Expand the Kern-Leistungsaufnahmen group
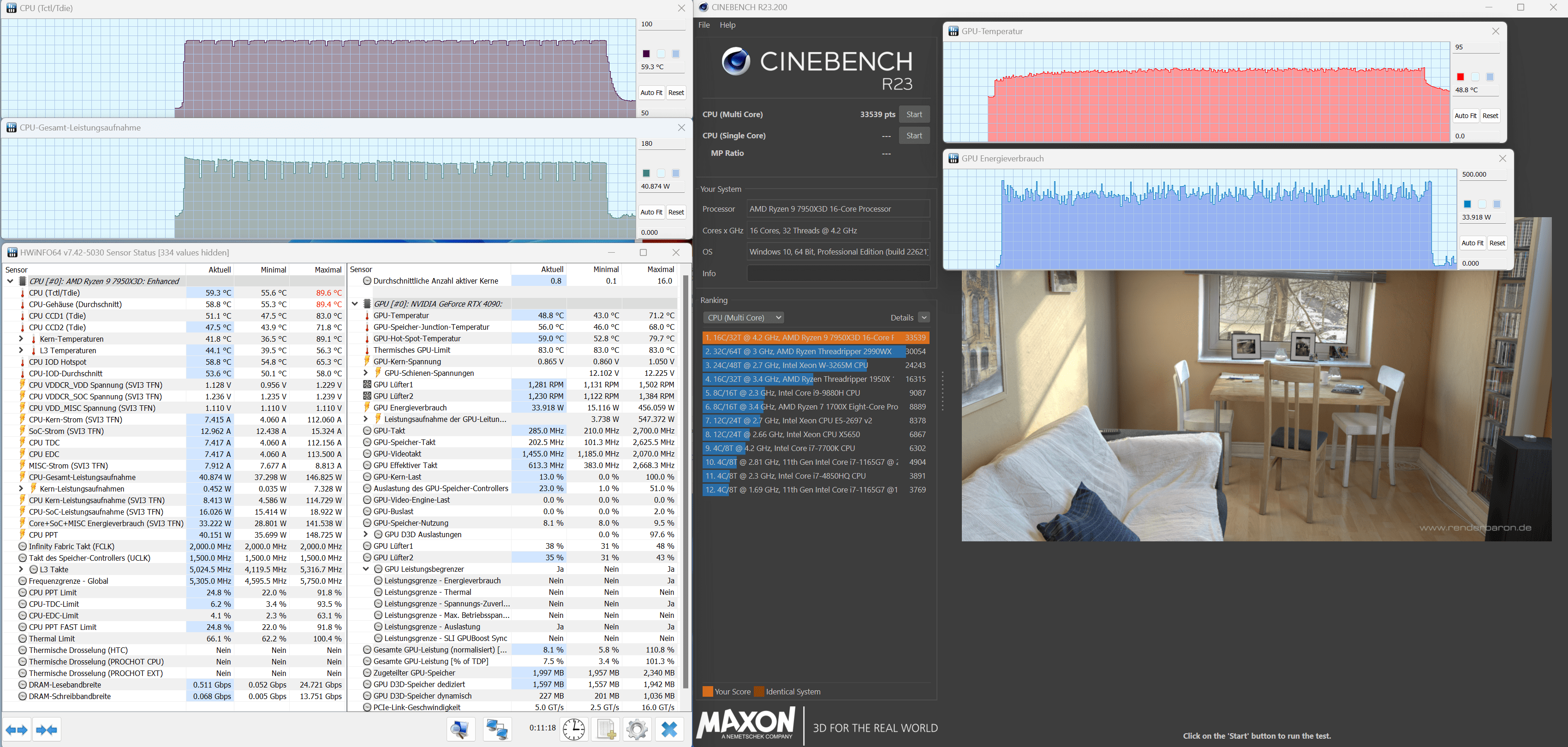Image resolution: width=1568 pixels, height=747 pixels. pyautogui.click(x=21, y=488)
